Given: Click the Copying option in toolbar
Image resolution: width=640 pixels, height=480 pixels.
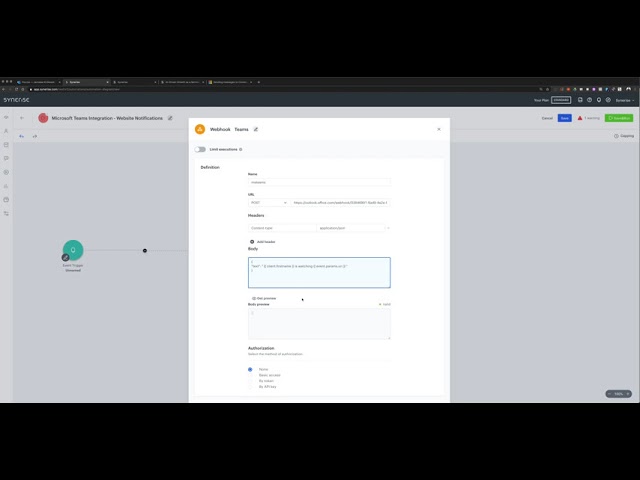Looking at the screenshot, I should click(x=624, y=136).
